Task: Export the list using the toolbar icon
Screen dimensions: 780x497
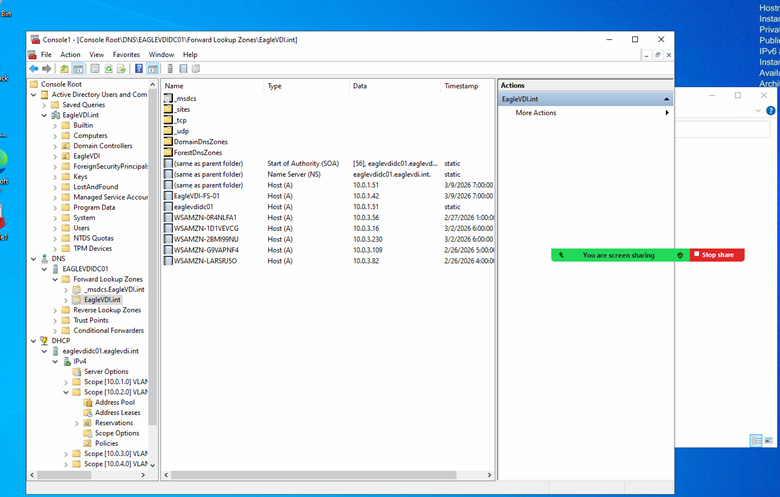Action: [121, 69]
